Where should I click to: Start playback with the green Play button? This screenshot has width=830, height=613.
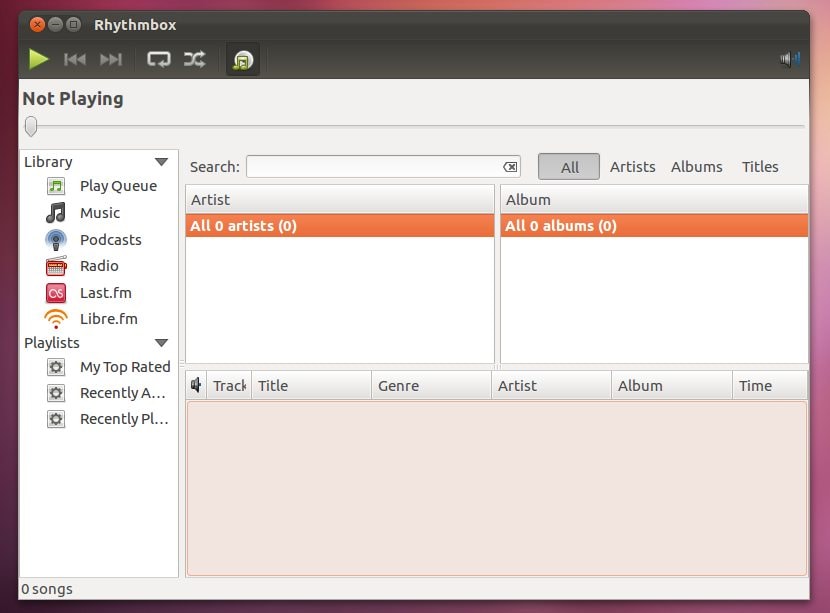(x=39, y=59)
